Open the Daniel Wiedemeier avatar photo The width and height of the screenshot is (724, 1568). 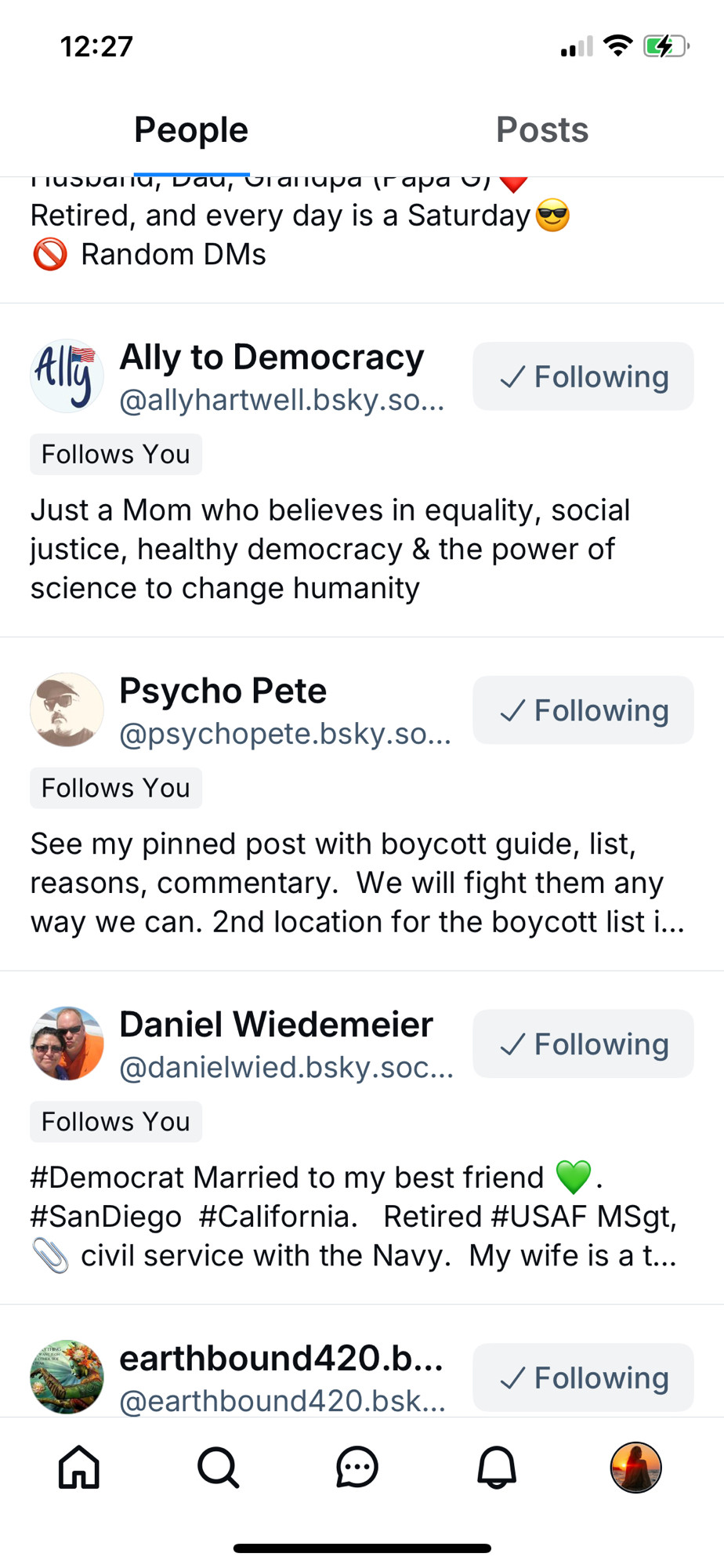click(67, 1044)
